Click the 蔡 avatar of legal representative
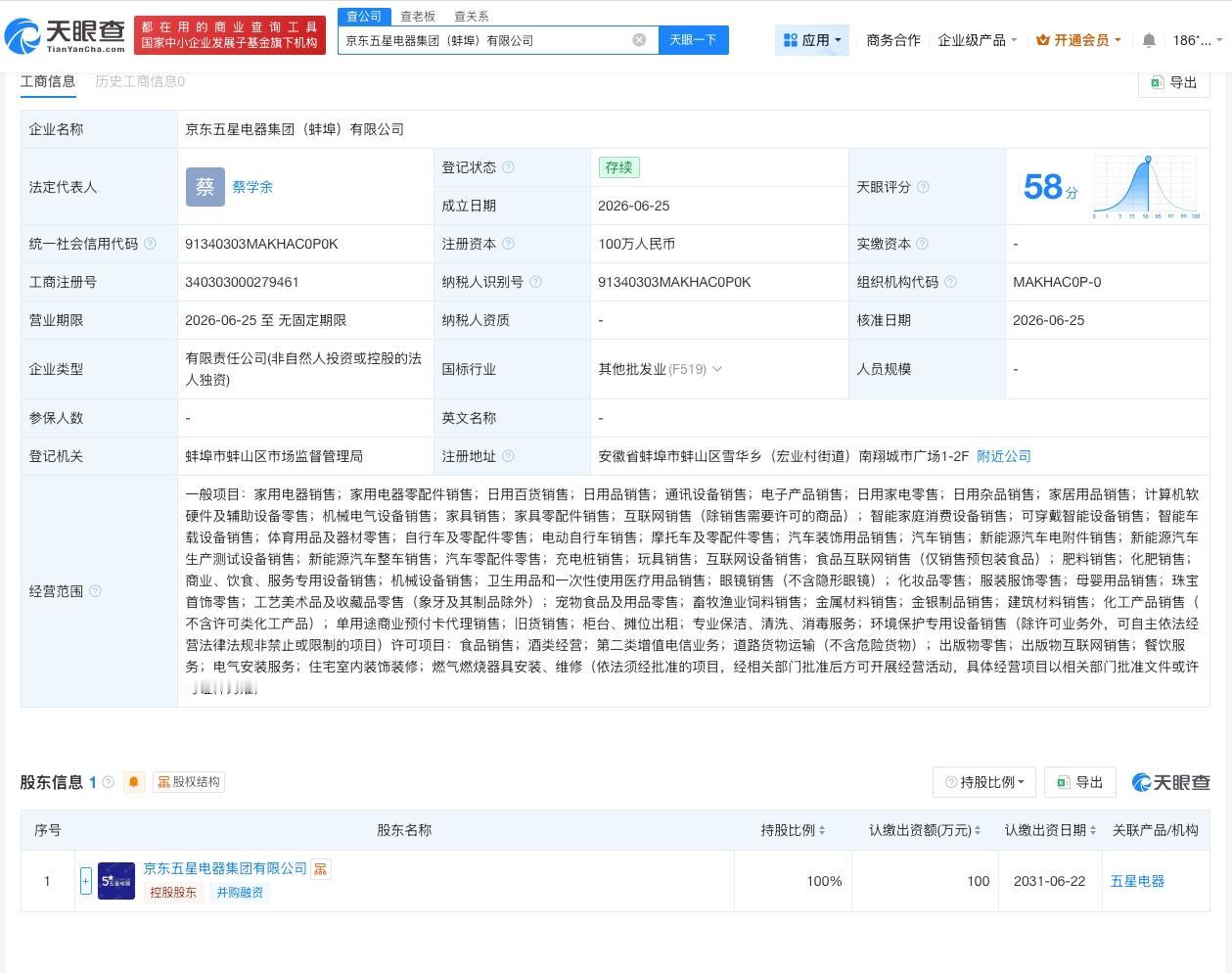Image resolution: width=1232 pixels, height=973 pixels. pos(205,187)
